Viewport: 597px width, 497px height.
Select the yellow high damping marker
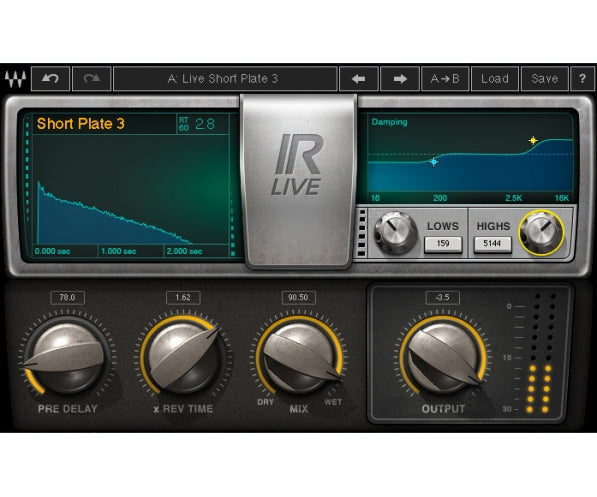point(533,141)
